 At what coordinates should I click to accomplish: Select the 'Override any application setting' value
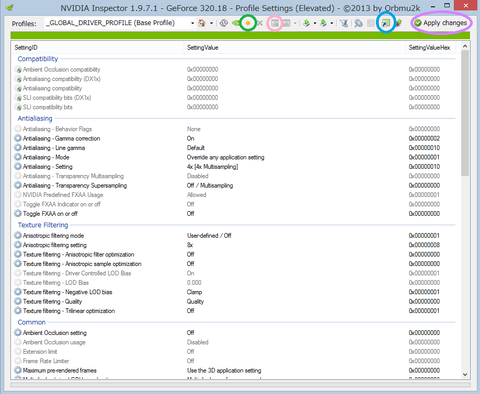point(225,157)
